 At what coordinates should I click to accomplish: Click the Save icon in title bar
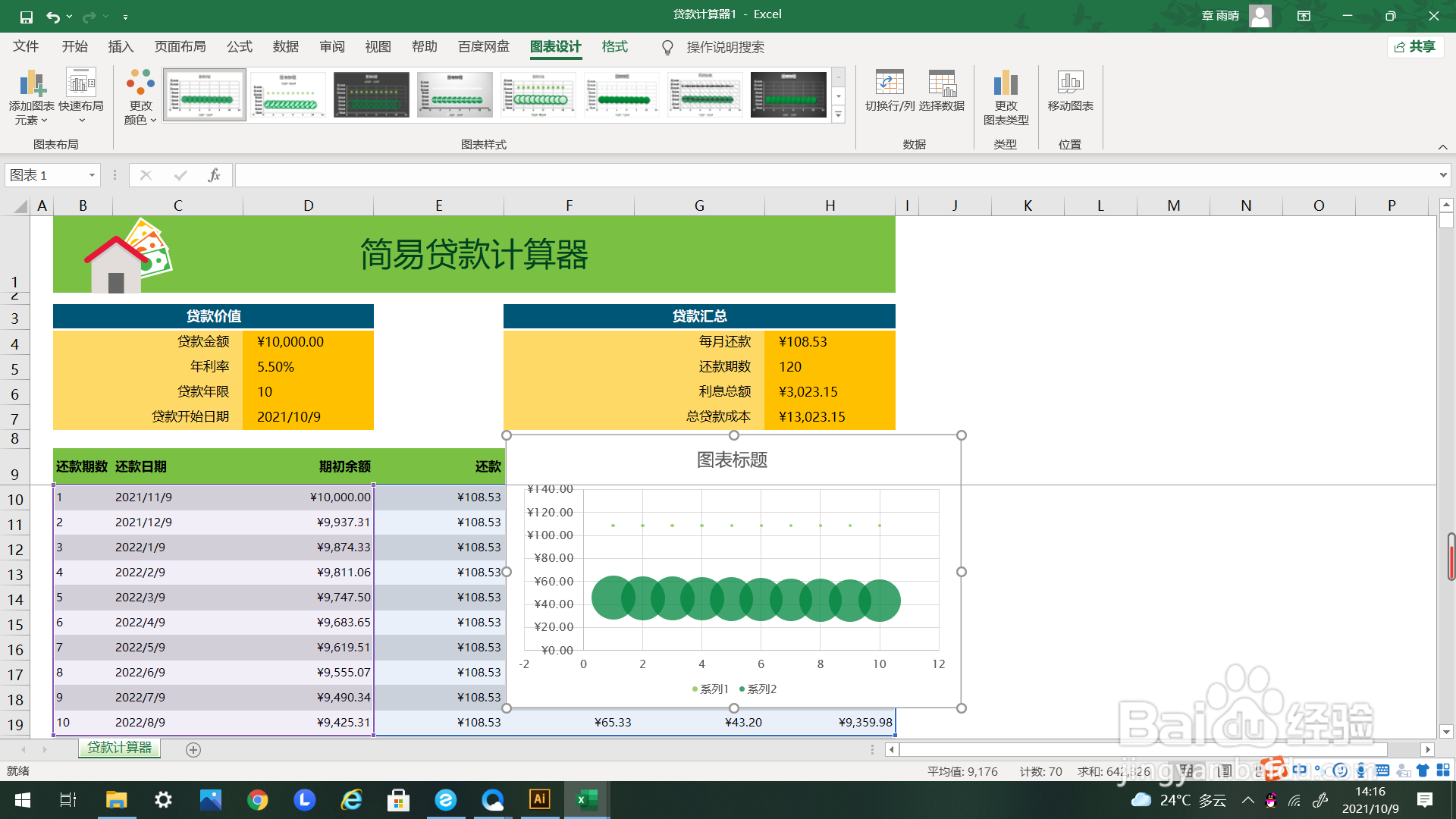point(27,16)
